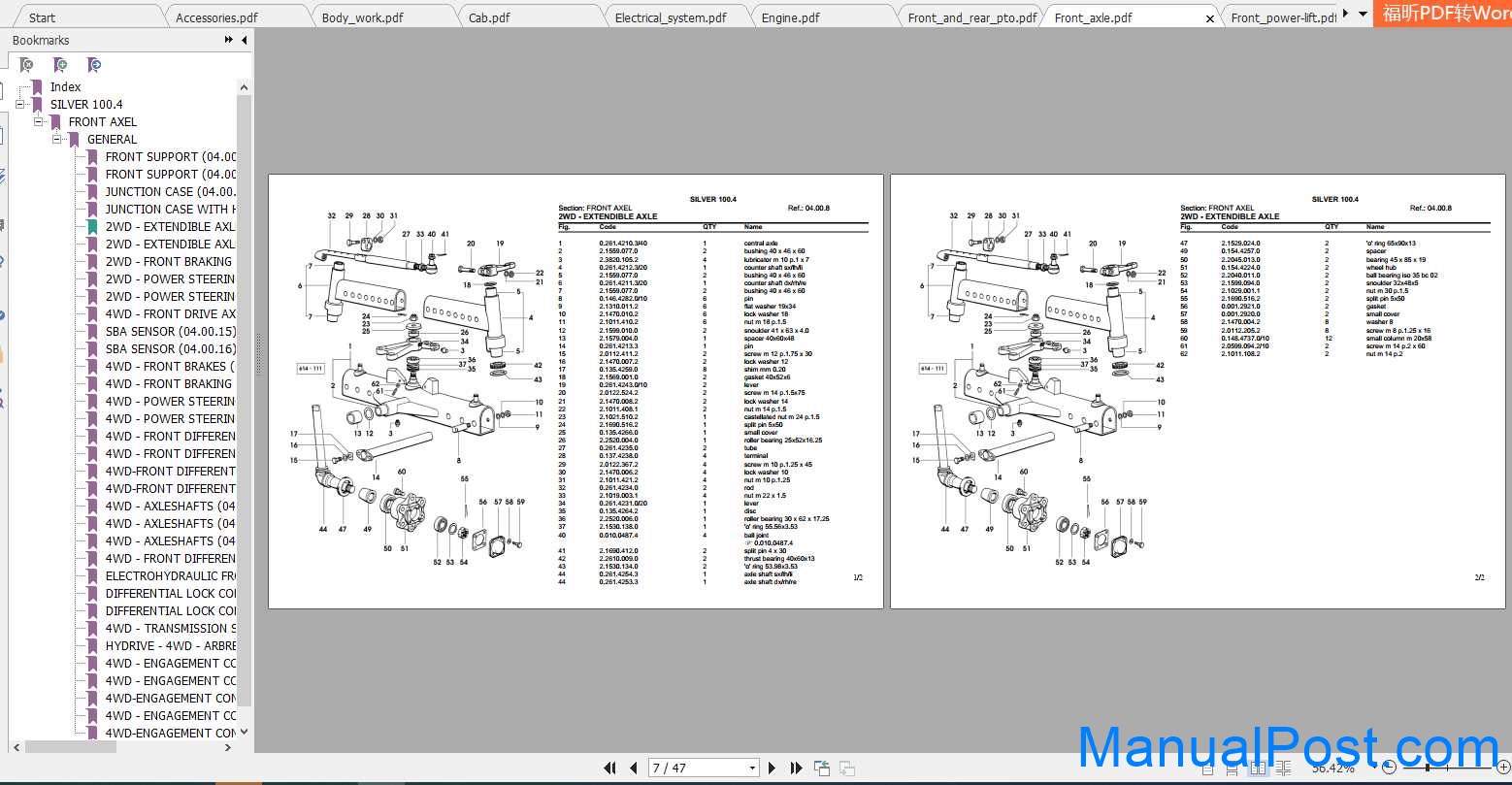Click the orange PDF-to-Word convert button
1512x785 pixels.
(x=1443, y=14)
